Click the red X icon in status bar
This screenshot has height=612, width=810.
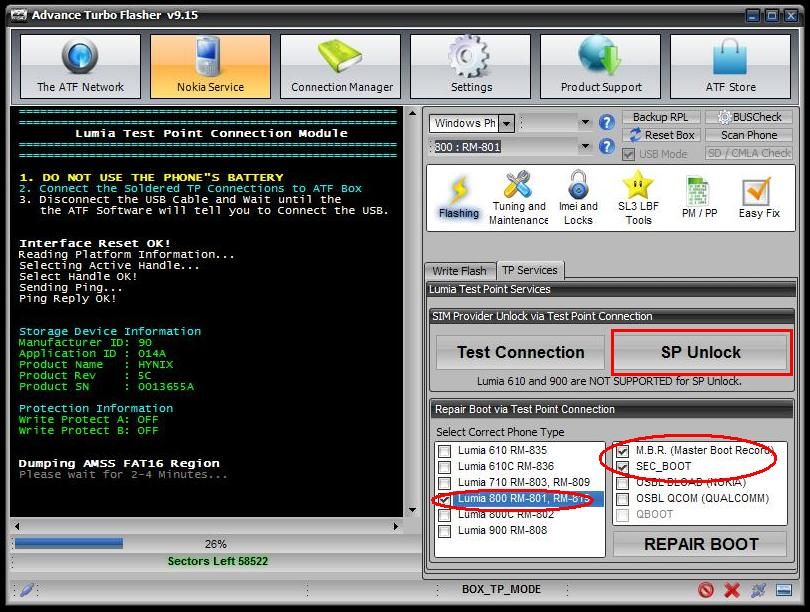(732, 589)
